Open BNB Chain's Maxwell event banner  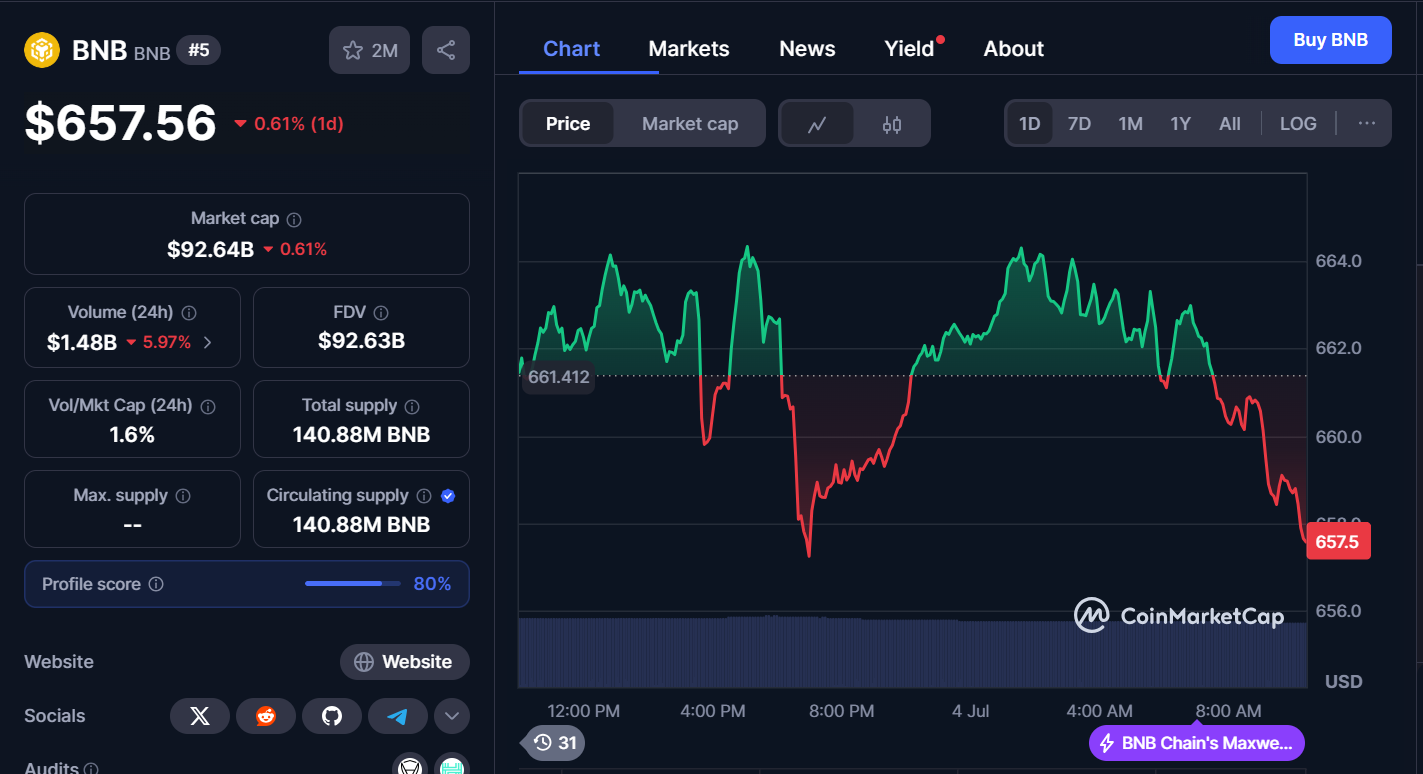pos(1197,743)
